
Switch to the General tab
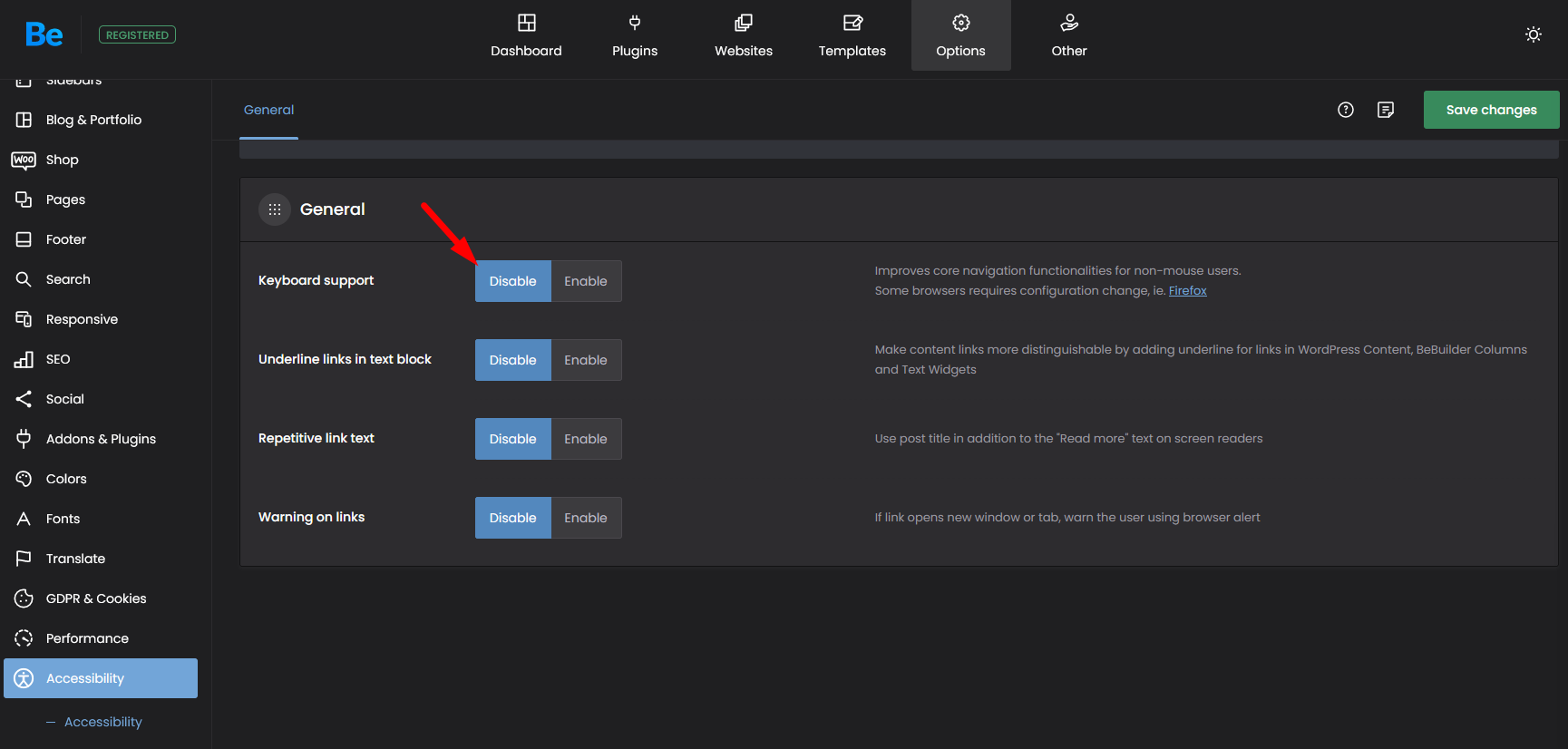[269, 110]
